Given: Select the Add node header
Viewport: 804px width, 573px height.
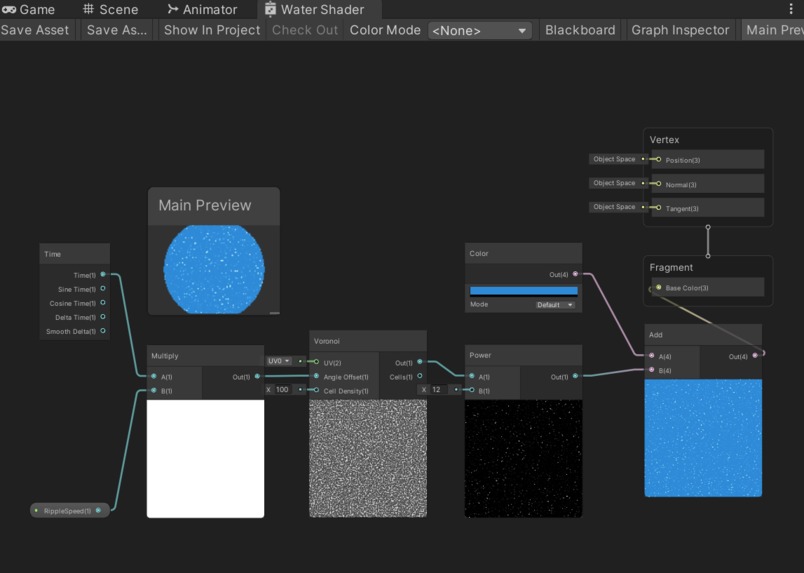Looking at the screenshot, I should [x=703, y=334].
